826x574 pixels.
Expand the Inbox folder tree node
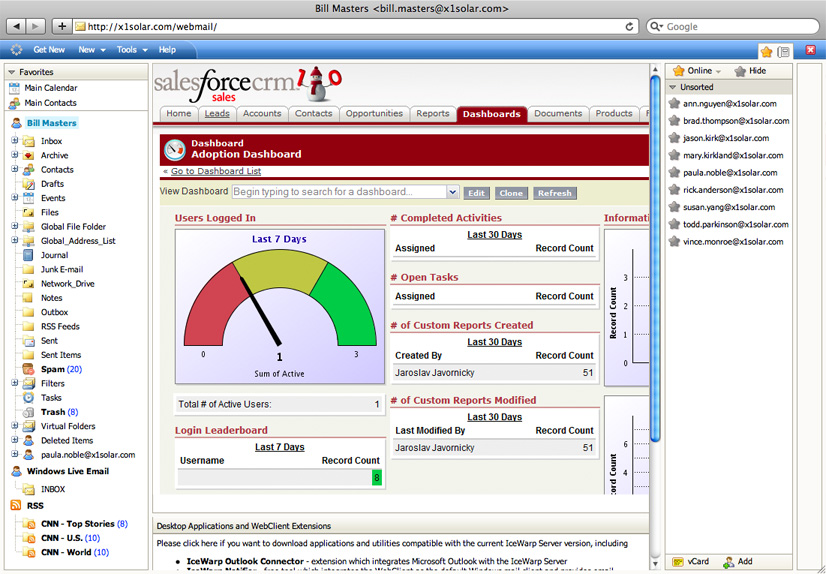coord(15,141)
